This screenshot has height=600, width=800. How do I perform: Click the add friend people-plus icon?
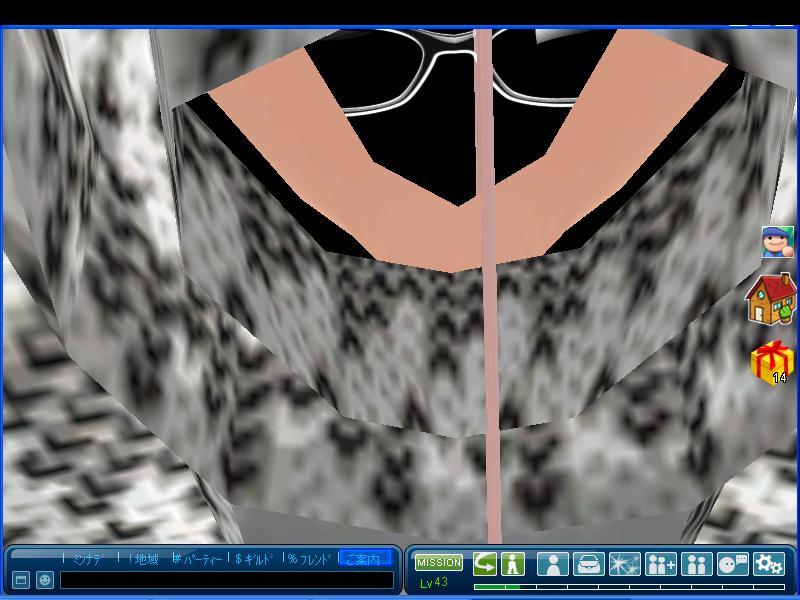point(661,564)
